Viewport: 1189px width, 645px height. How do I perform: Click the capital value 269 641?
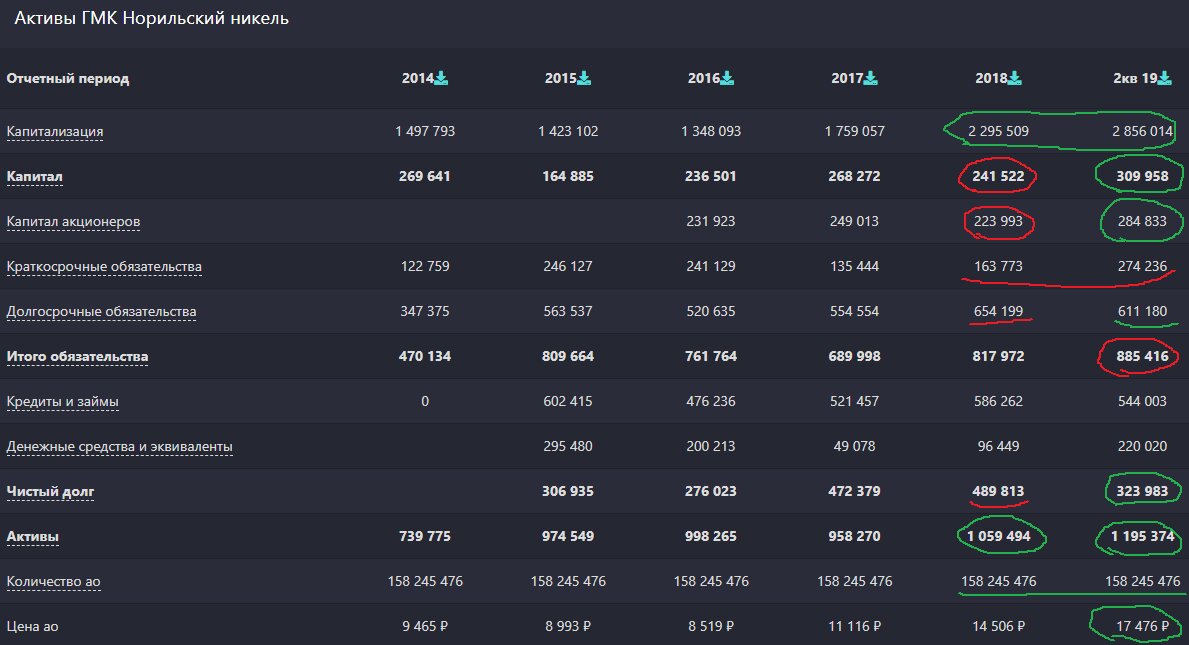(425, 176)
